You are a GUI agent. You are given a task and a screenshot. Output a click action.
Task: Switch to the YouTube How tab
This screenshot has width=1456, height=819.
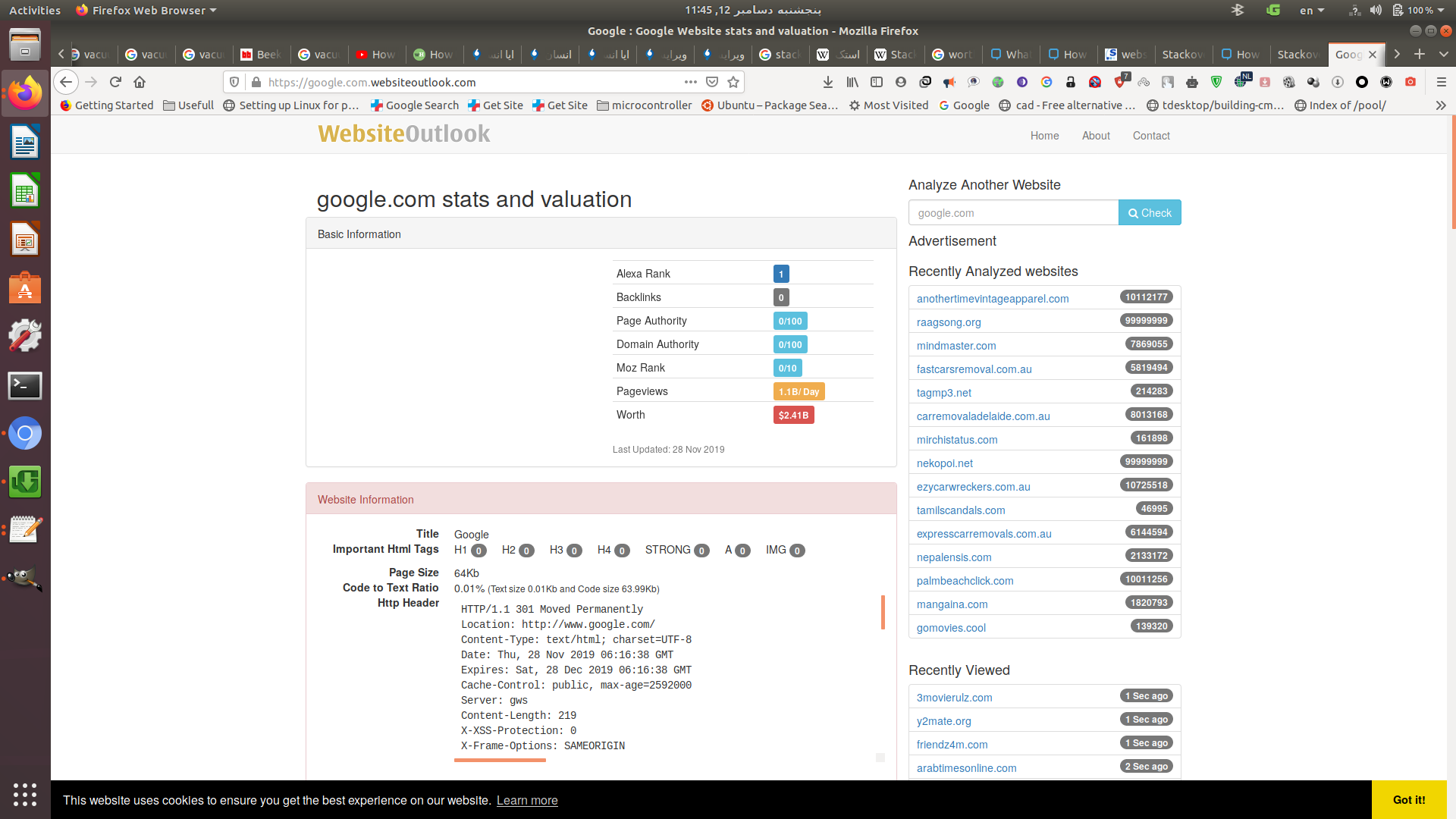pos(378,55)
